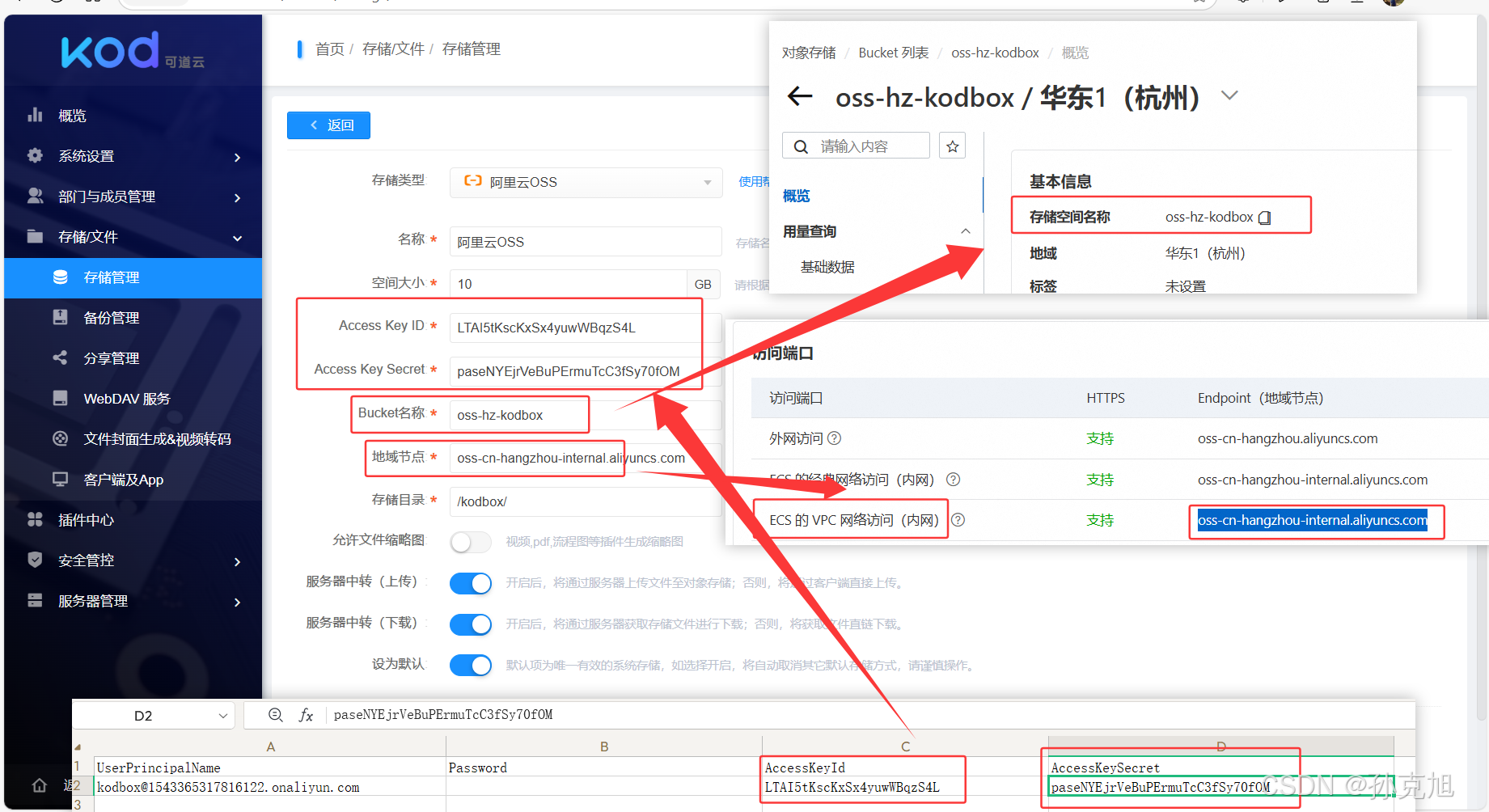Click the home icon at sidebar bottom
The height and width of the screenshot is (812, 1489).
click(39, 785)
